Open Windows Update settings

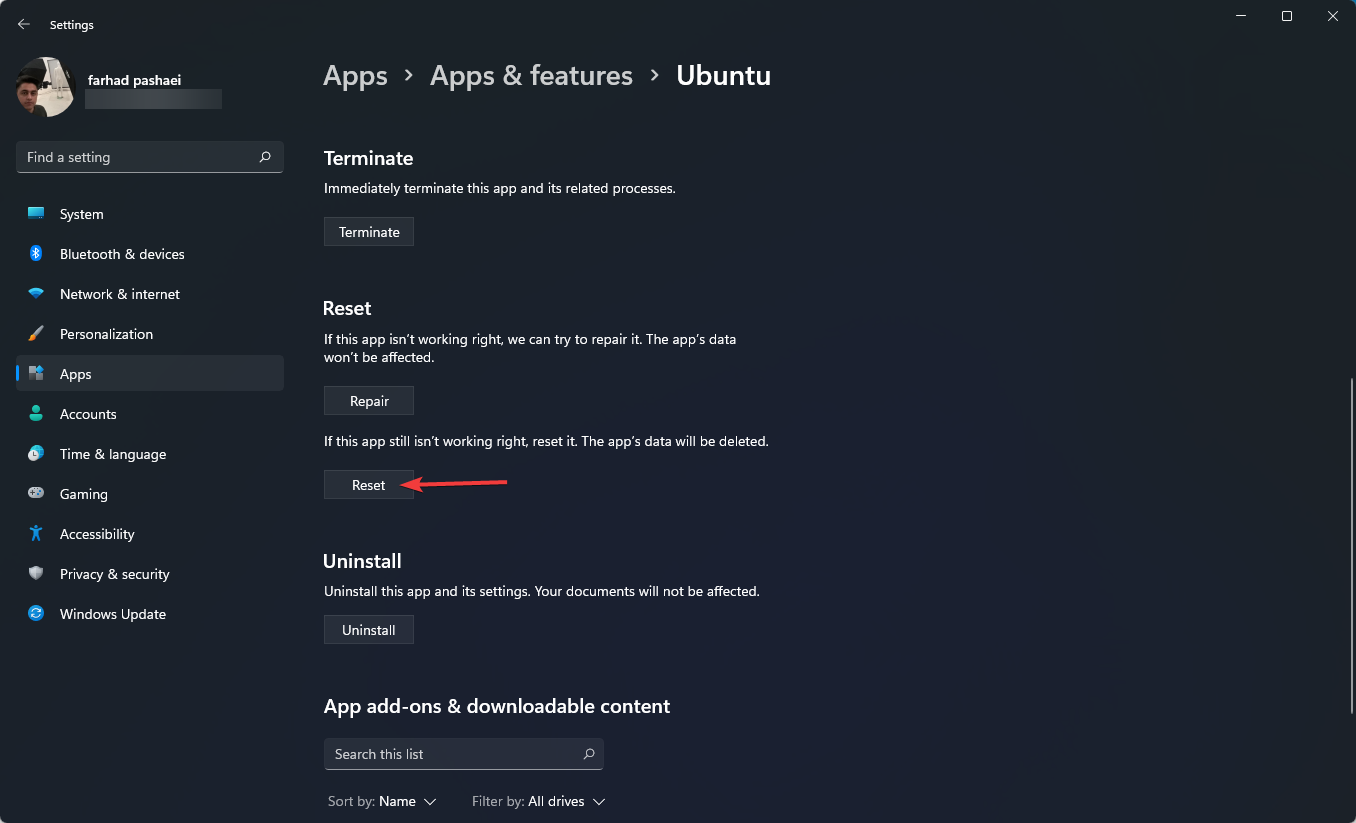[x=35, y=613]
